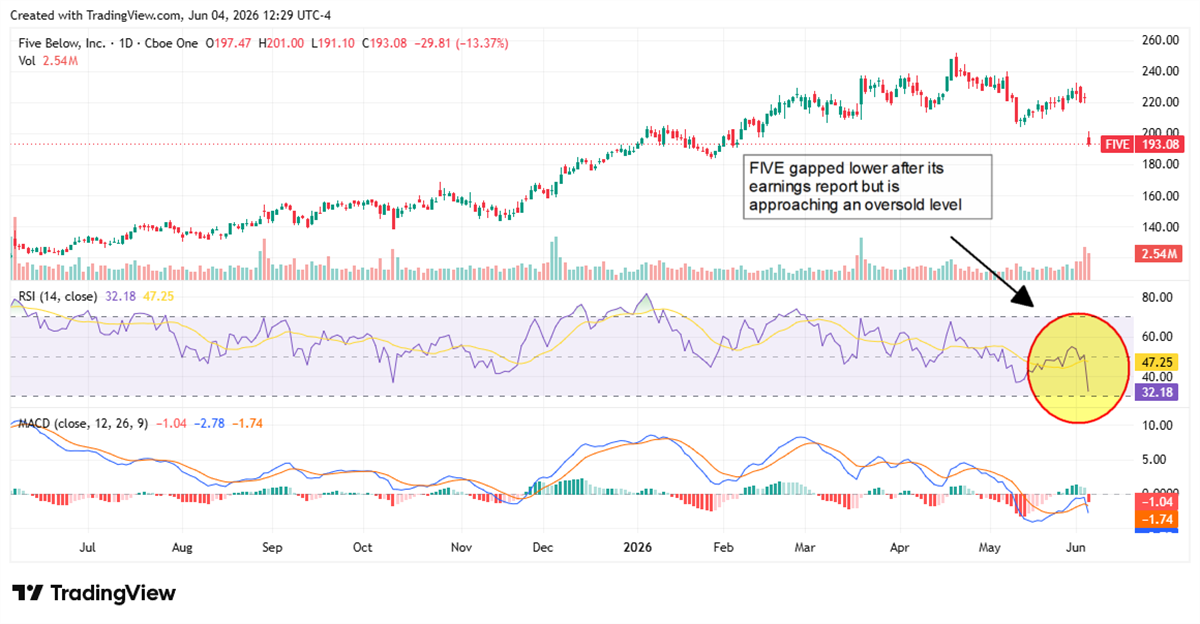Click the red FIVE ticker tag on price axis
1200x624 pixels.
coord(1116,145)
